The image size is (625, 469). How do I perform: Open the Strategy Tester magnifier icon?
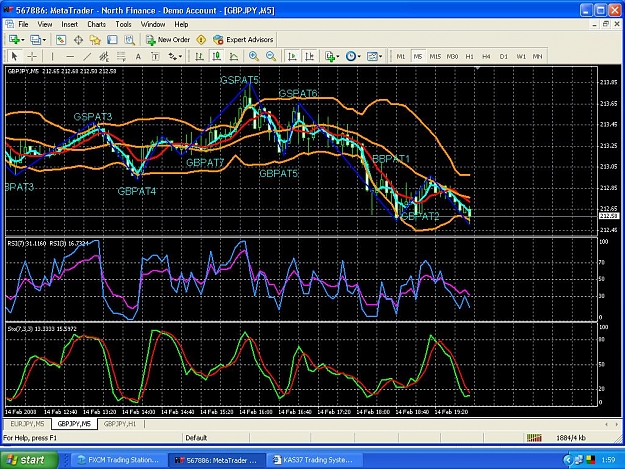(129, 40)
